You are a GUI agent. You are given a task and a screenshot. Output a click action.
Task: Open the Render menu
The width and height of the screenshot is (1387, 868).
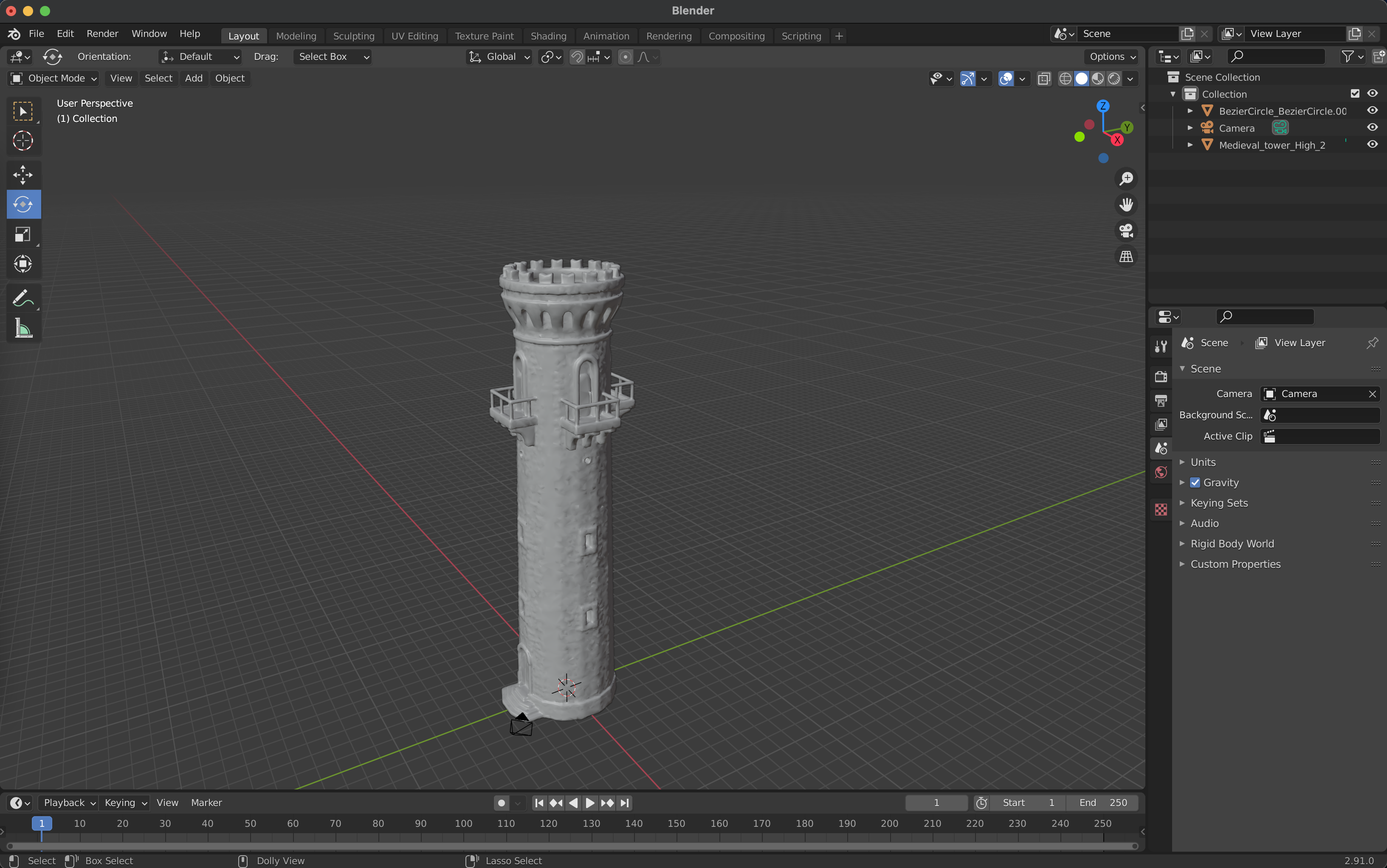click(x=102, y=34)
